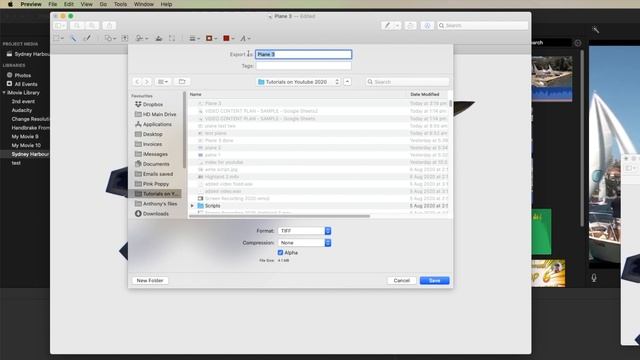The height and width of the screenshot is (360, 640).
Task: Open the Format dropdown showing TIFF
Action: click(x=304, y=231)
